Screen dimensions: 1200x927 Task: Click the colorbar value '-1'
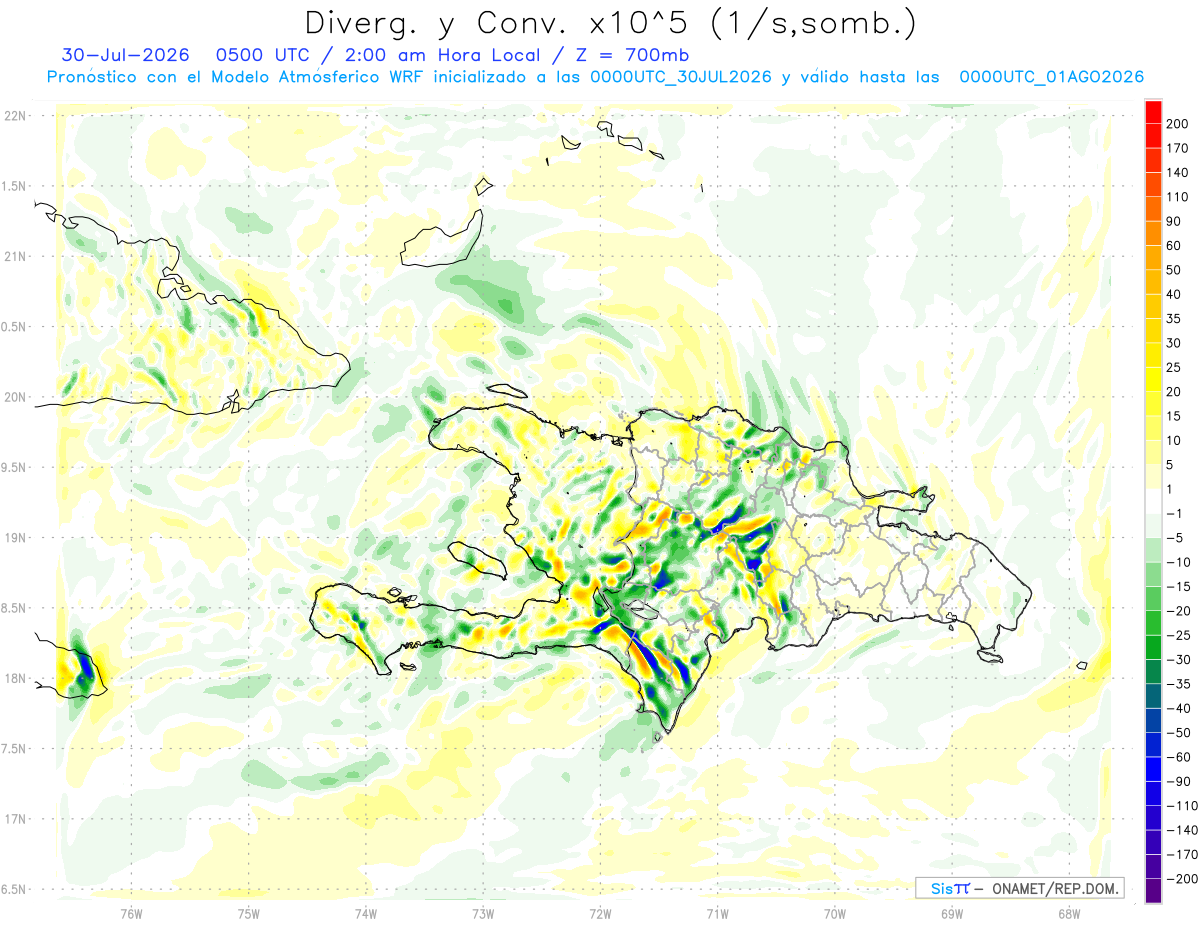pyautogui.click(x=1175, y=514)
